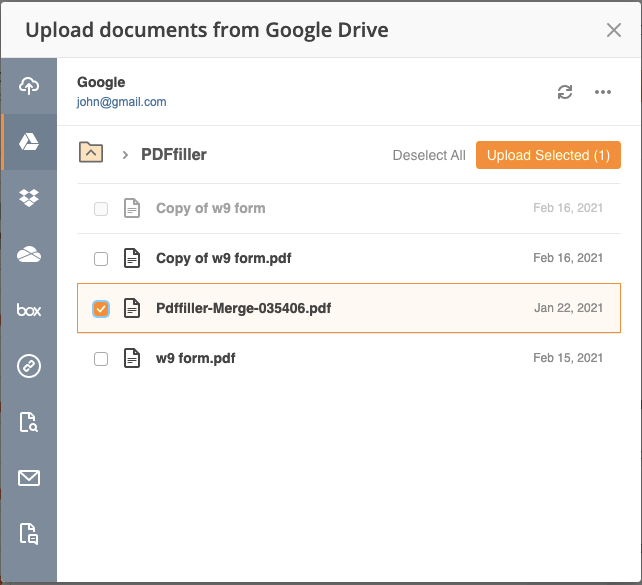
Task: Open the add-from-URL link option
Action: pyautogui.click(x=29, y=366)
